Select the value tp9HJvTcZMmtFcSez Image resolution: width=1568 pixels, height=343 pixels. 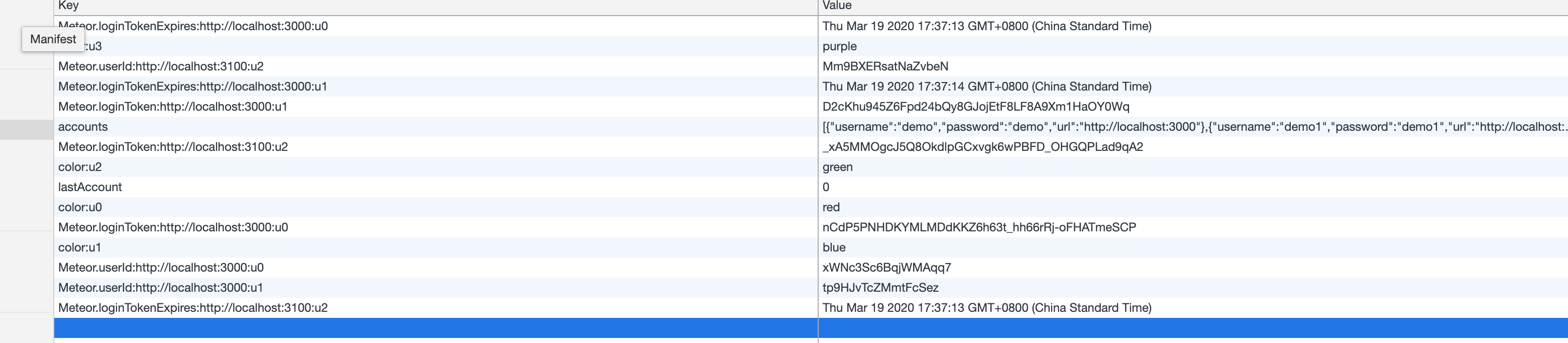pos(880,288)
